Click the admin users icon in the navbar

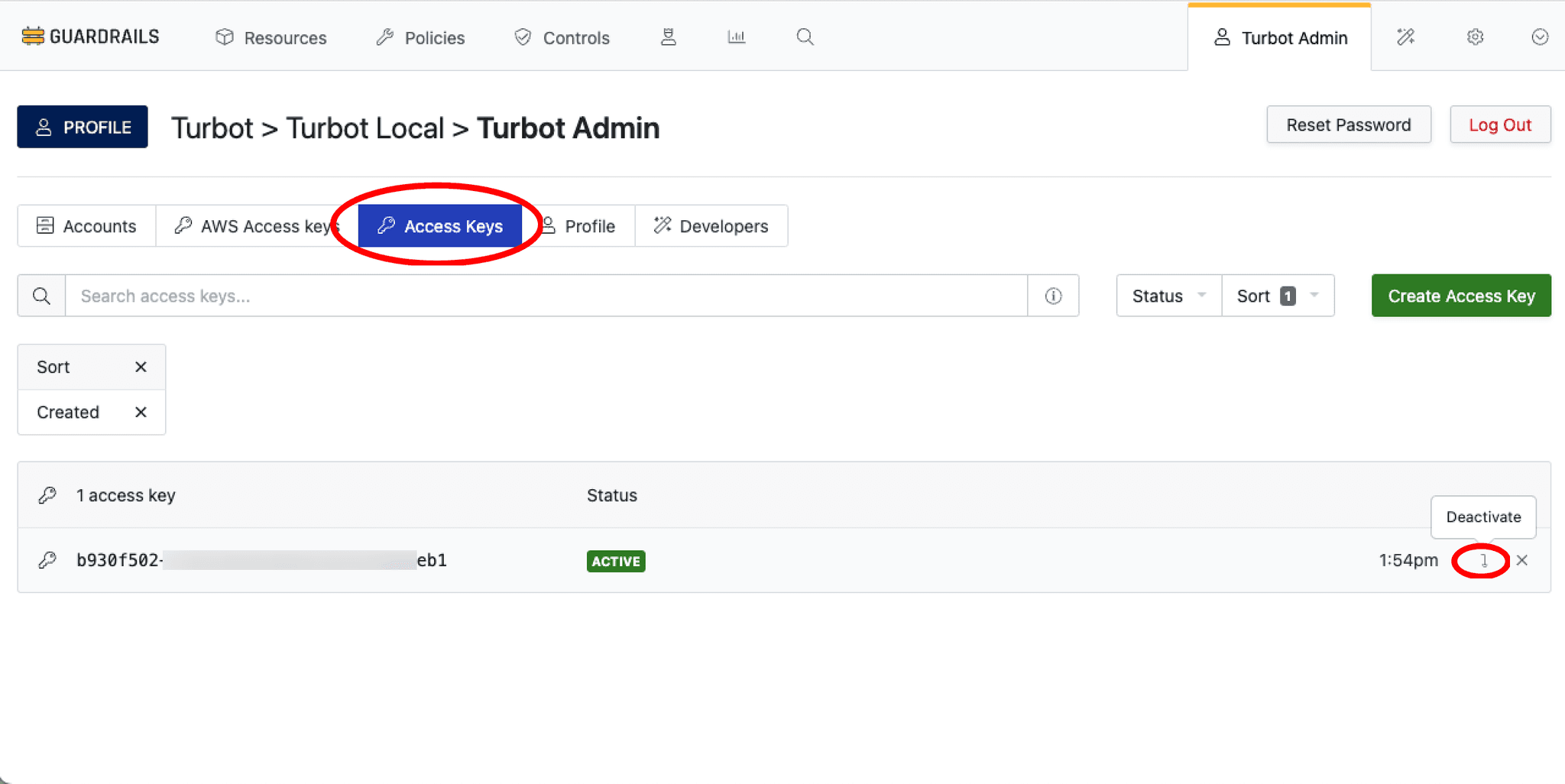click(669, 37)
